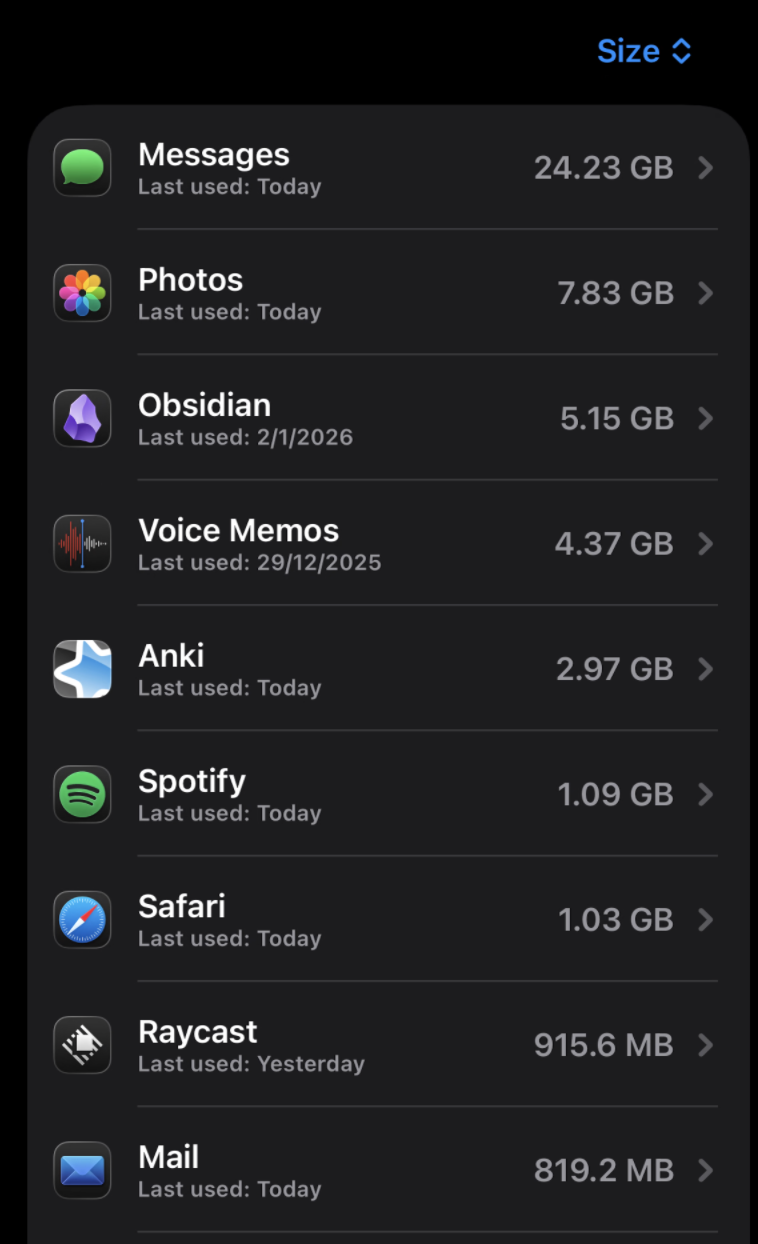Tap the Anki star icon
The width and height of the screenshot is (758, 1244).
point(82,669)
